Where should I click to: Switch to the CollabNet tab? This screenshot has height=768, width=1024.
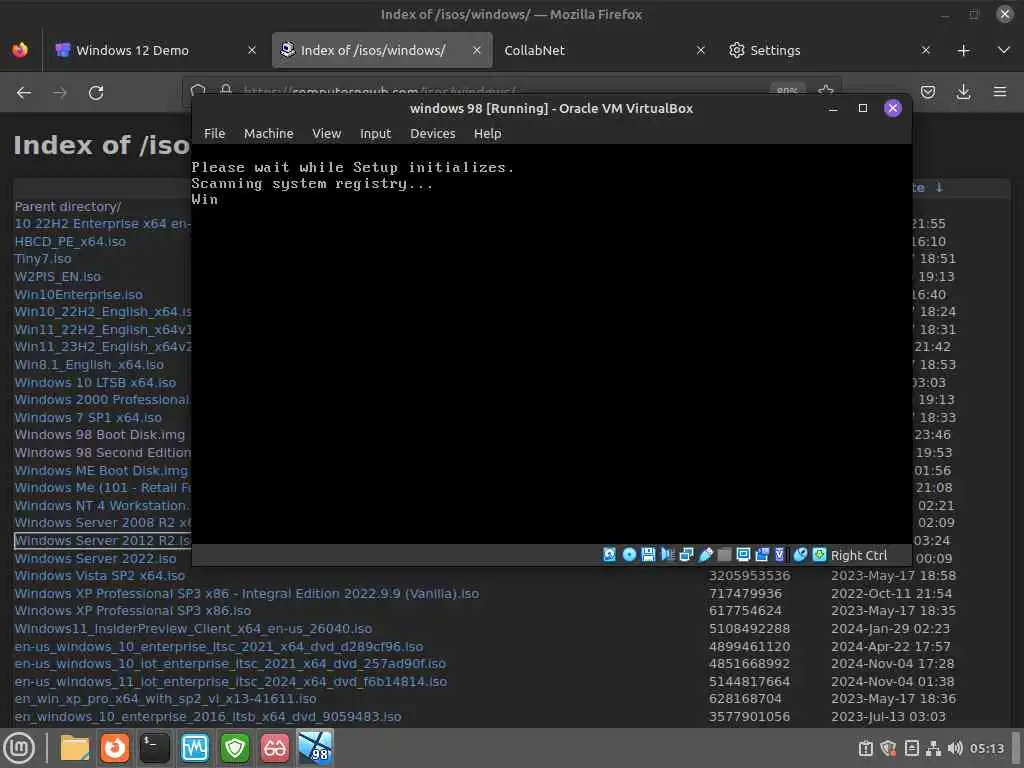point(604,50)
